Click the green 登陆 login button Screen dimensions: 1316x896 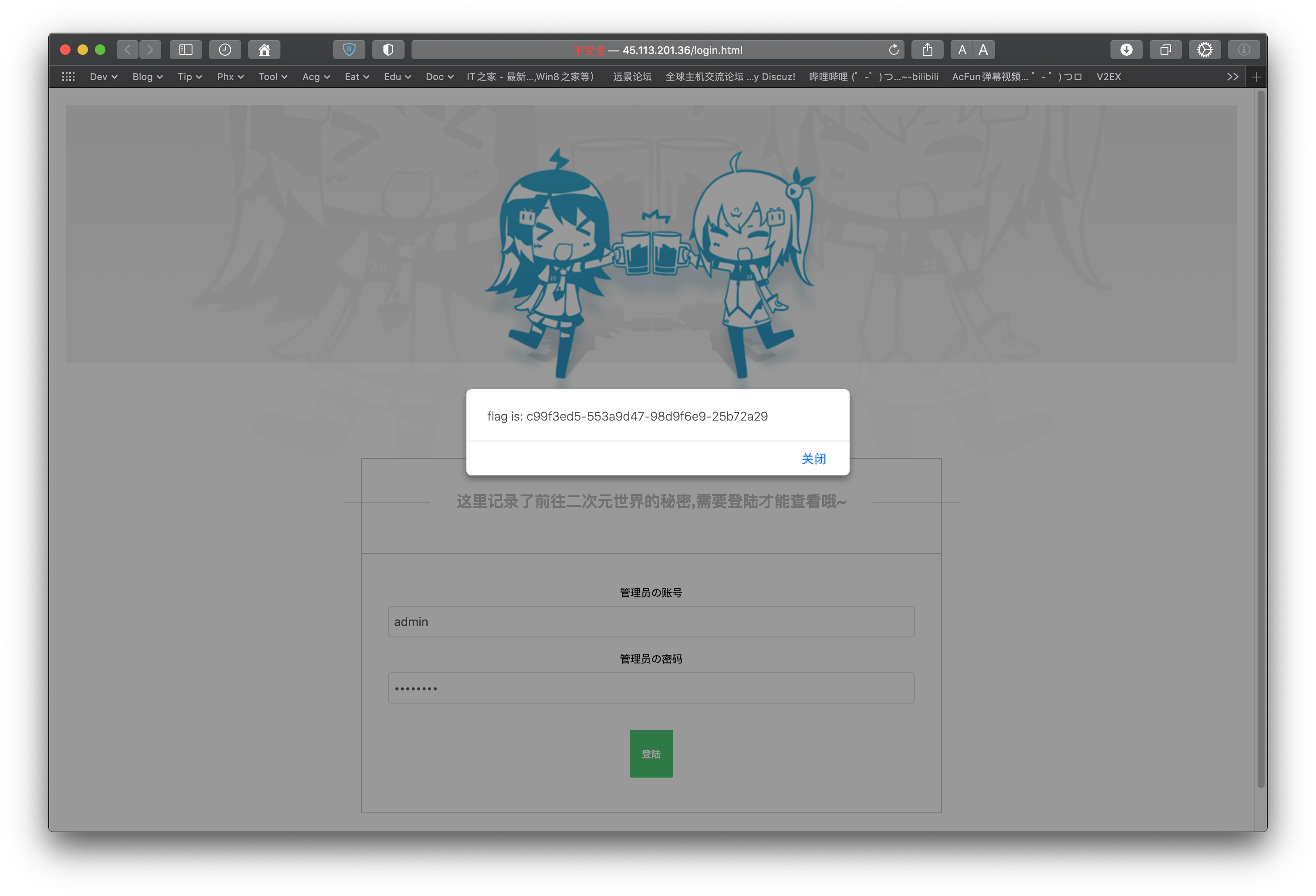(x=651, y=753)
